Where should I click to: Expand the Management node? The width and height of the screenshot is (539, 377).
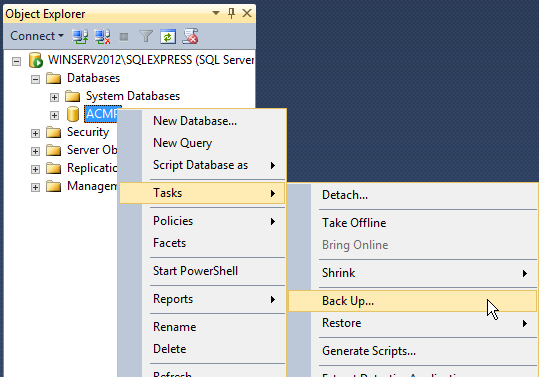tap(35, 187)
